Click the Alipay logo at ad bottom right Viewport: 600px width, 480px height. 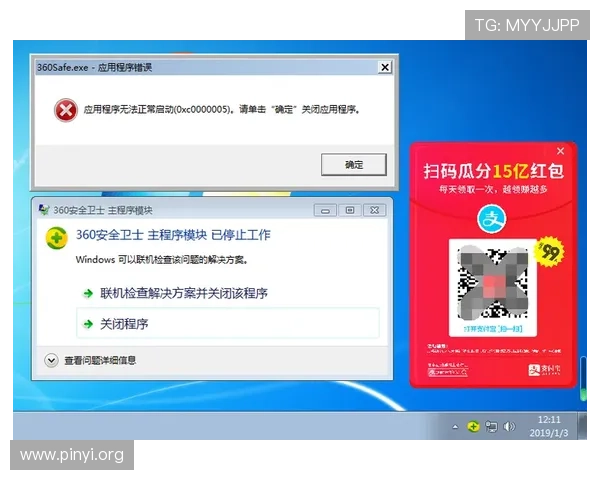[x=545, y=369]
